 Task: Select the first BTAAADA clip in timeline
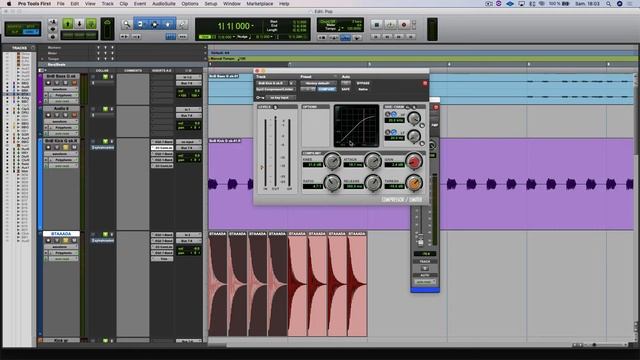[x=218, y=284]
